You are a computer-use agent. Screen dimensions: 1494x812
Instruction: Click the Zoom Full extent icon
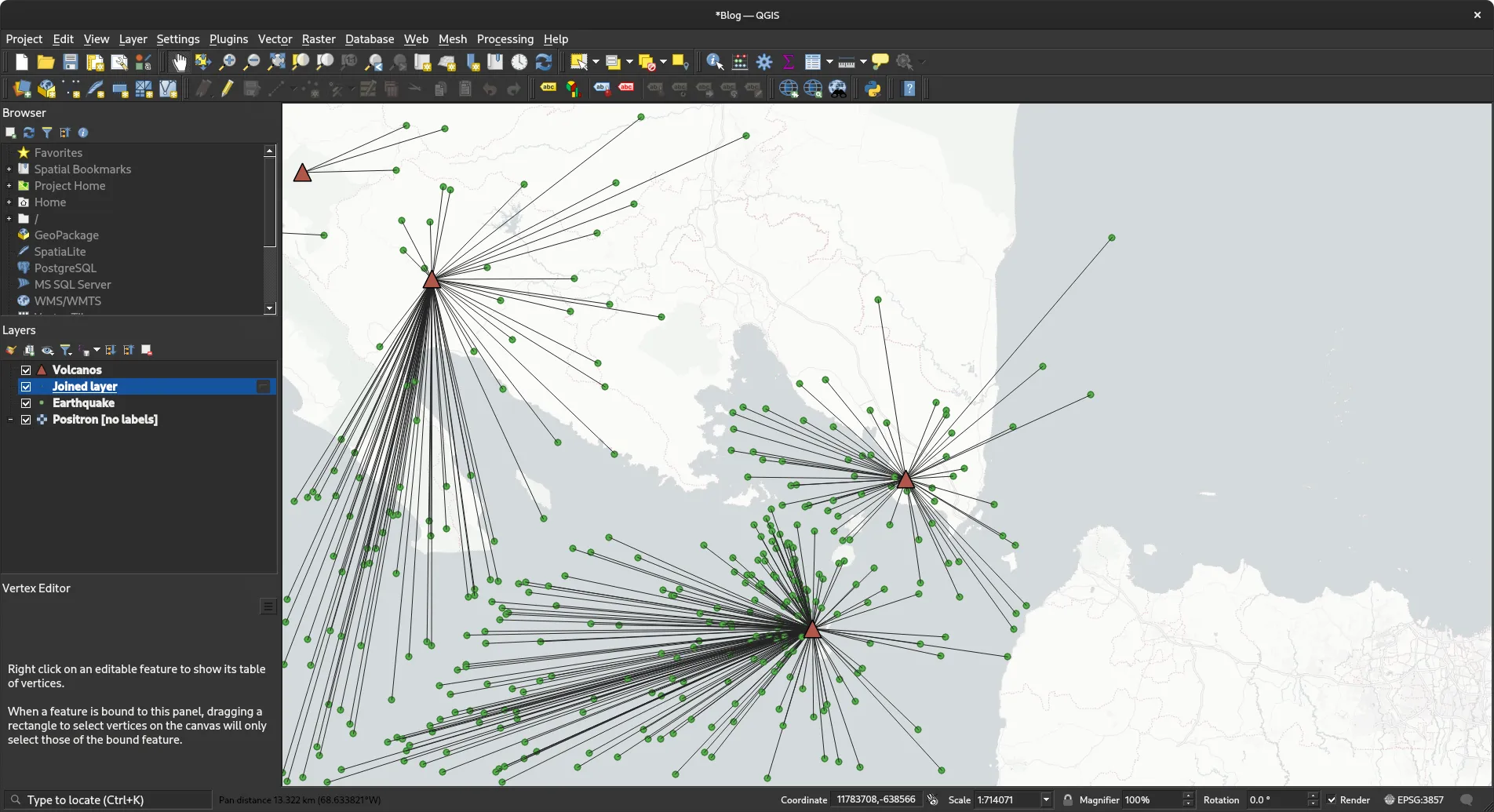[276, 63]
